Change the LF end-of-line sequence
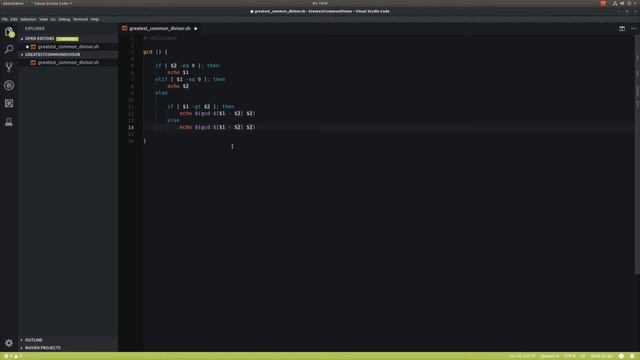The image size is (640, 360). [x=583, y=356]
